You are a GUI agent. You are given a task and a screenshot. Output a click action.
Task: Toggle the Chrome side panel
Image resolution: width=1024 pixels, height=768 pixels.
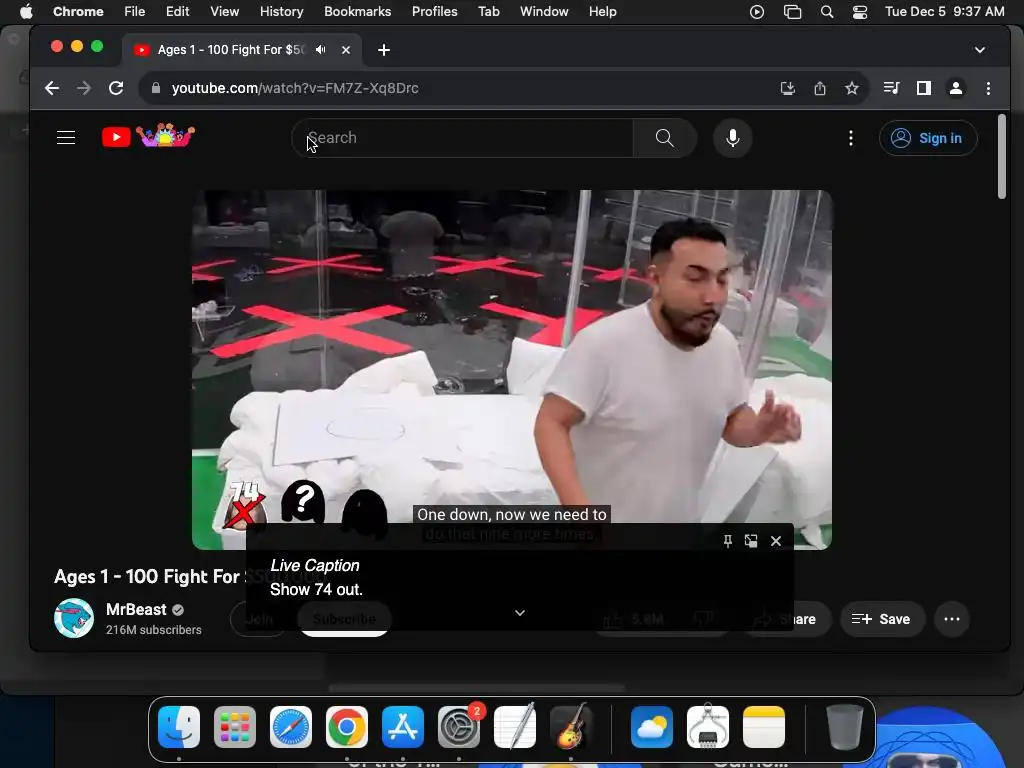pyautogui.click(x=923, y=88)
